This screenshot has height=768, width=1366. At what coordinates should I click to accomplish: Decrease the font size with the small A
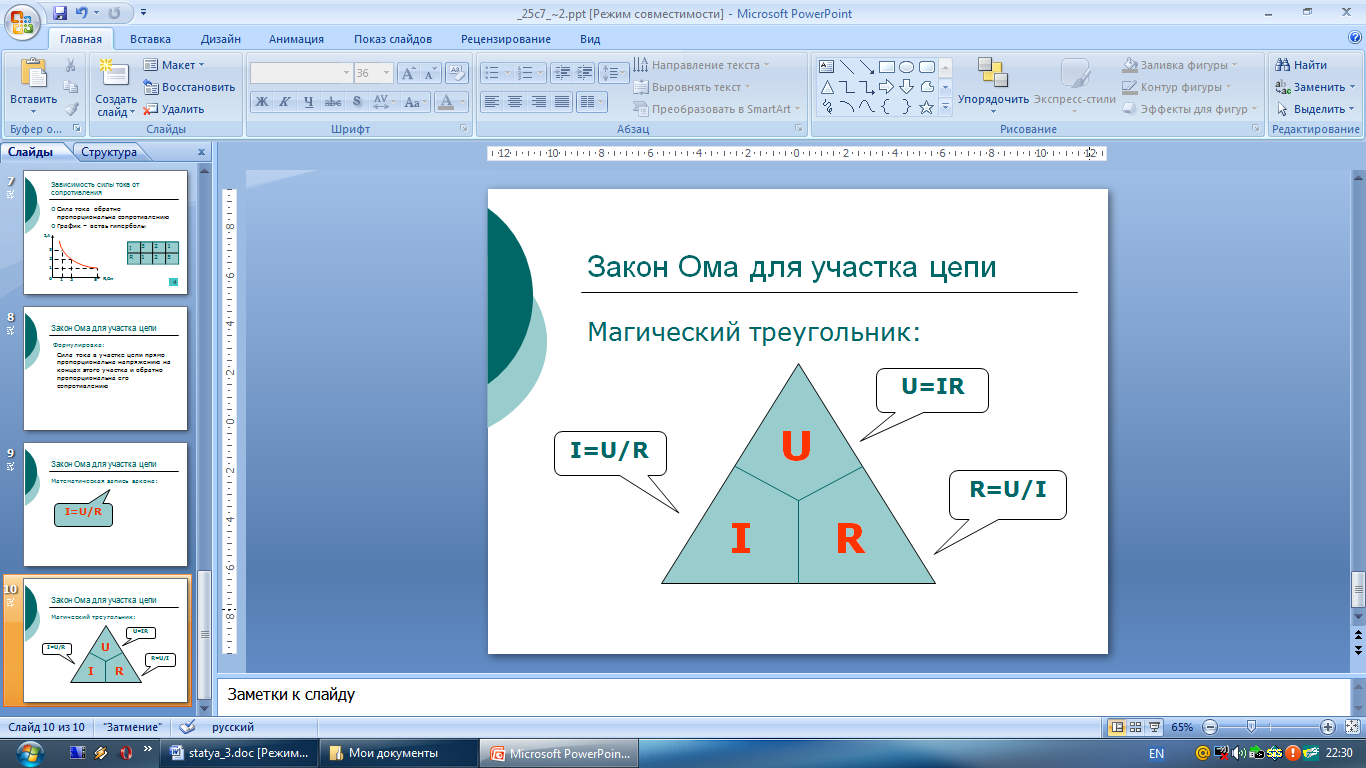pos(430,73)
